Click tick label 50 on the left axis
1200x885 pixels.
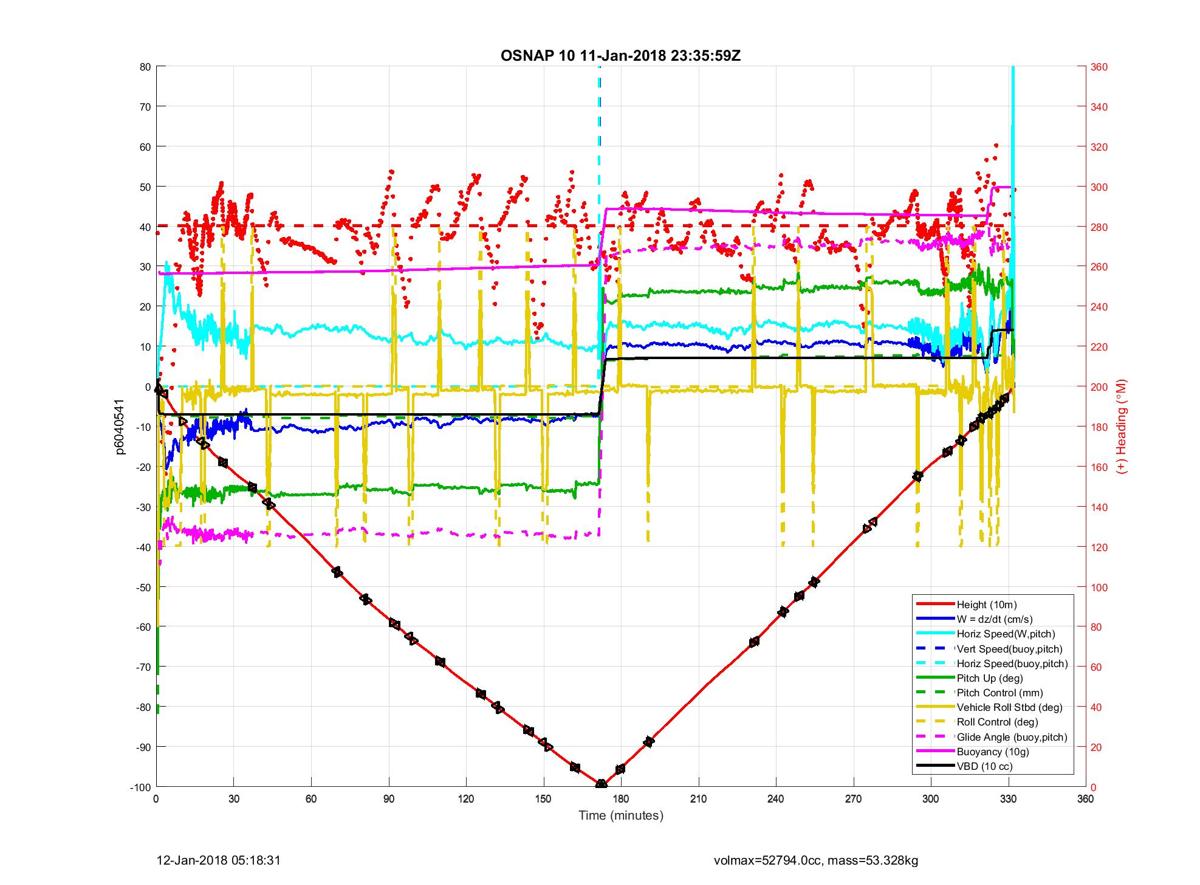click(144, 187)
